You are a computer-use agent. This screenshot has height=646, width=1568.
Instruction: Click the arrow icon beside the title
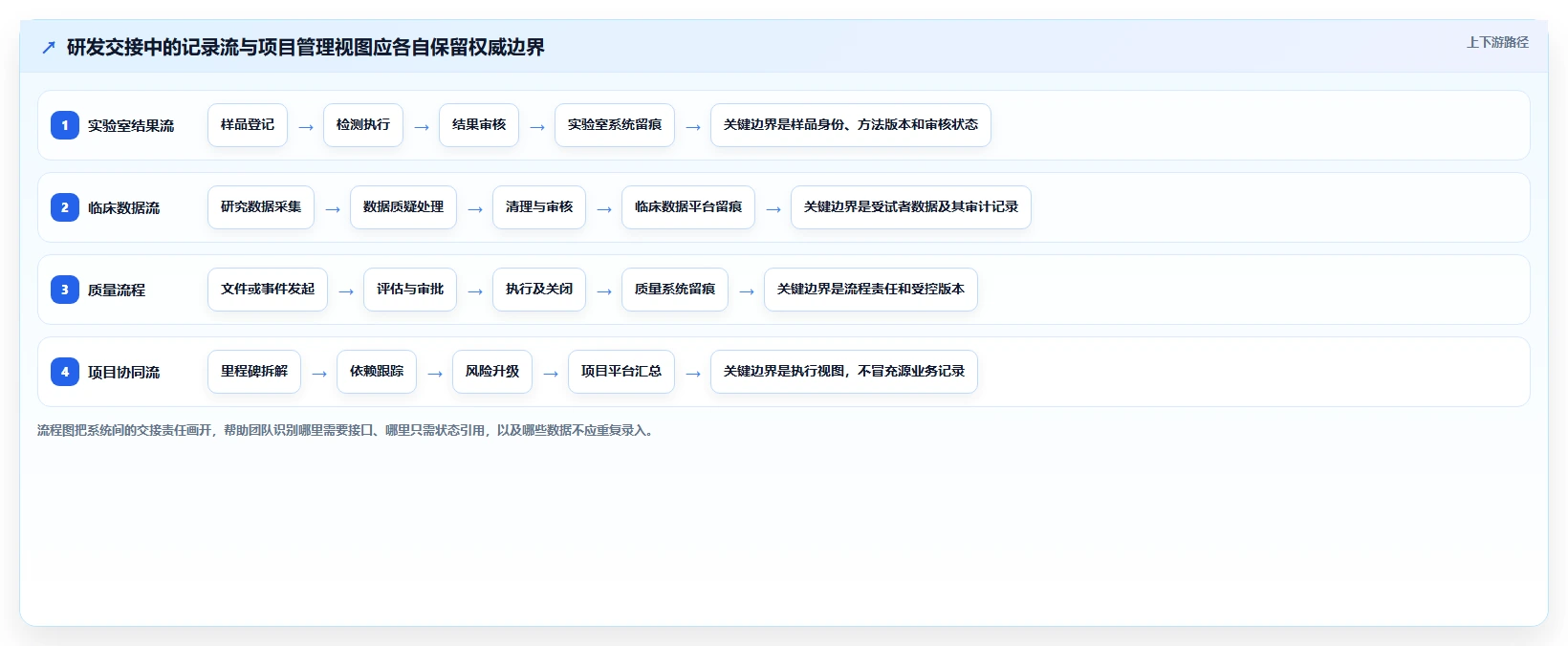49,48
